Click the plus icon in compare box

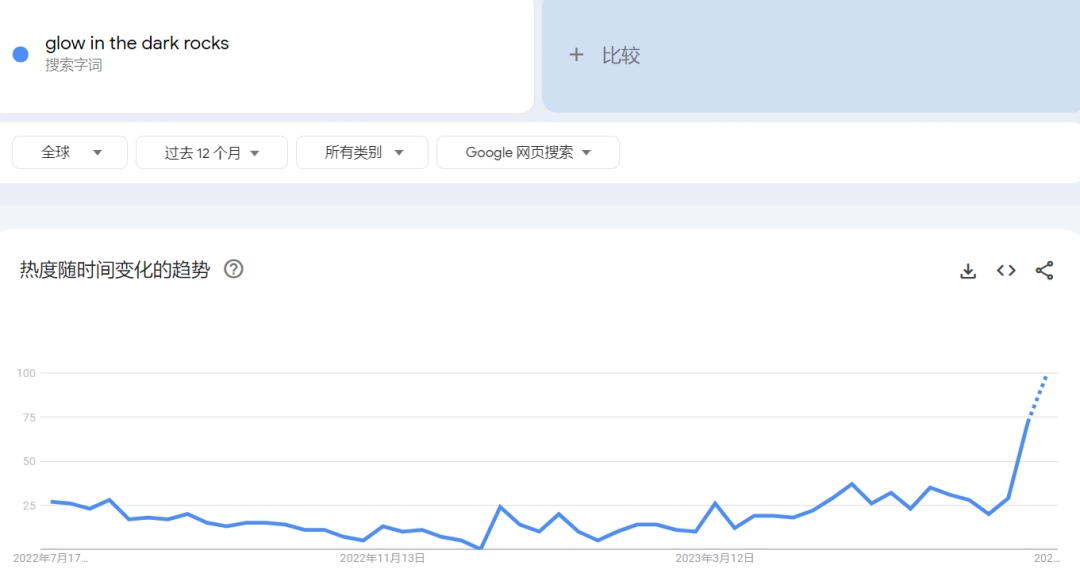coord(576,55)
